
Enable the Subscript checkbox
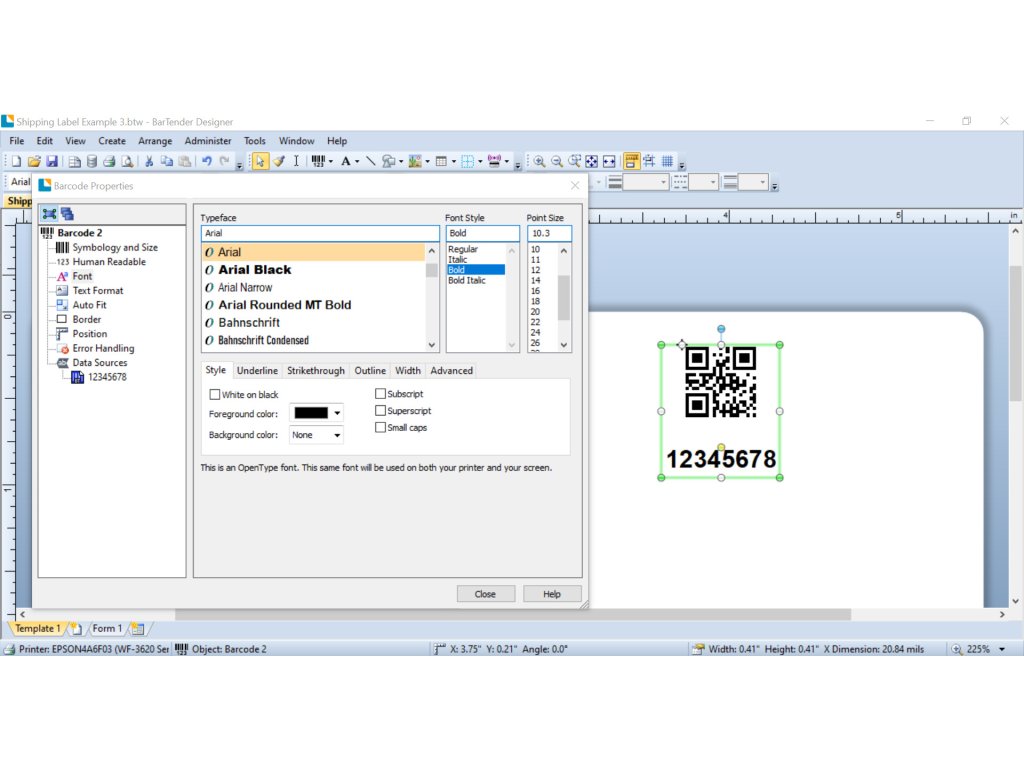click(380, 394)
